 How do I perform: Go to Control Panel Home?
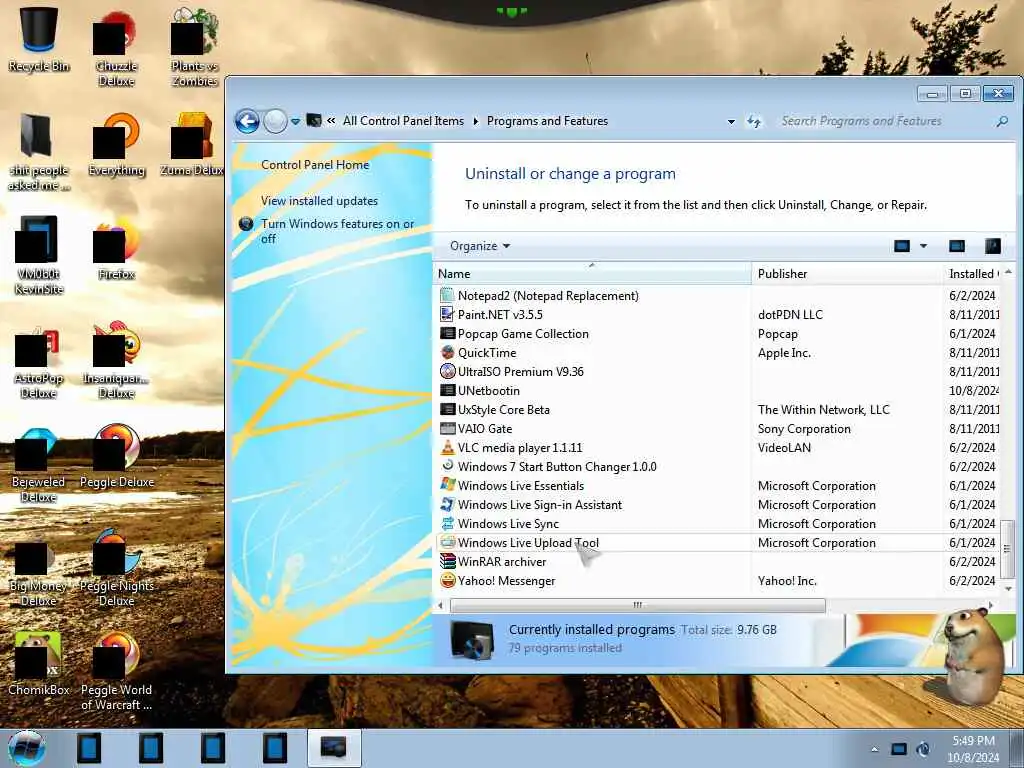(x=315, y=165)
